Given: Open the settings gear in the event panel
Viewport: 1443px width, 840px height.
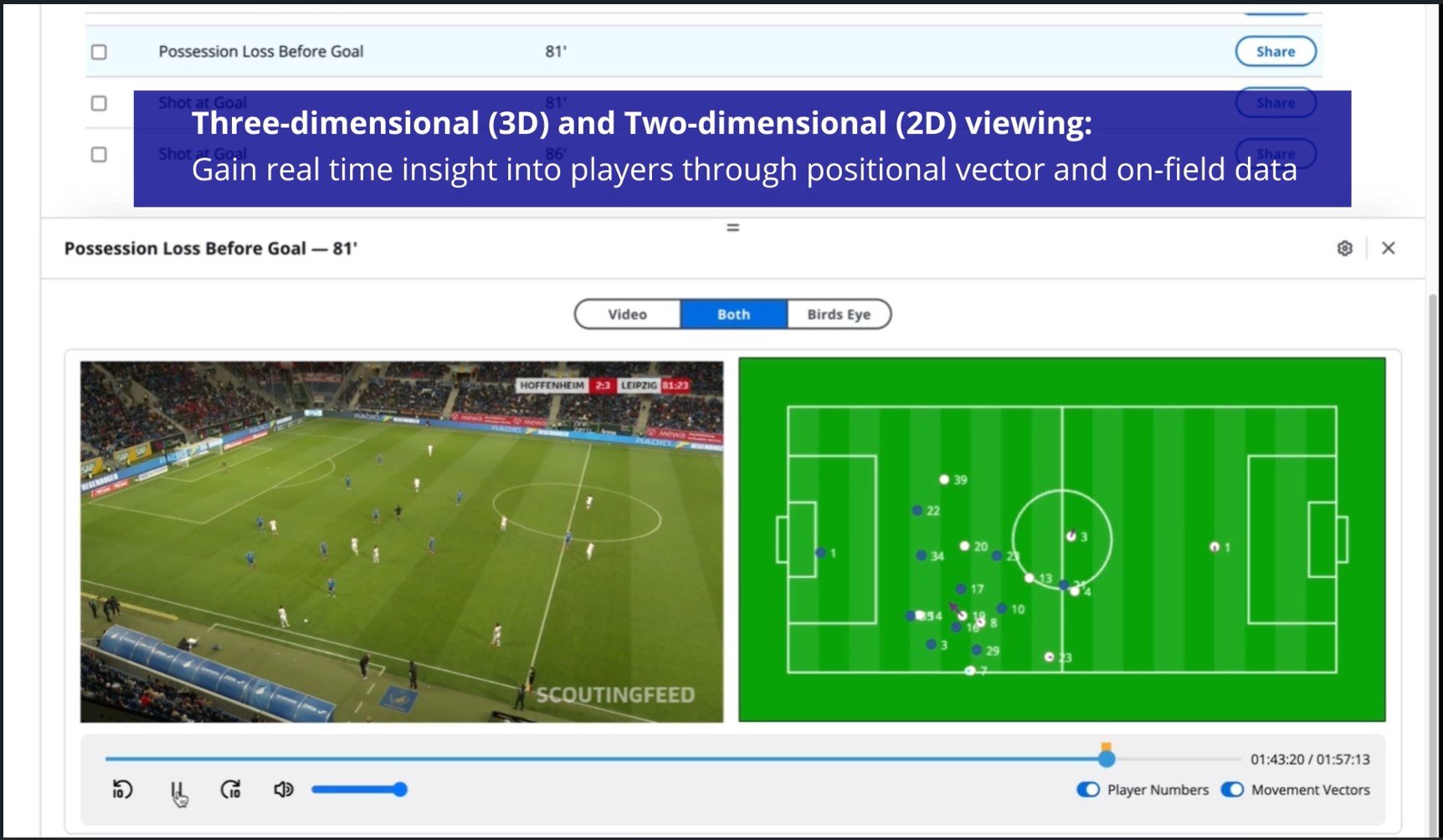Looking at the screenshot, I should pyautogui.click(x=1344, y=248).
